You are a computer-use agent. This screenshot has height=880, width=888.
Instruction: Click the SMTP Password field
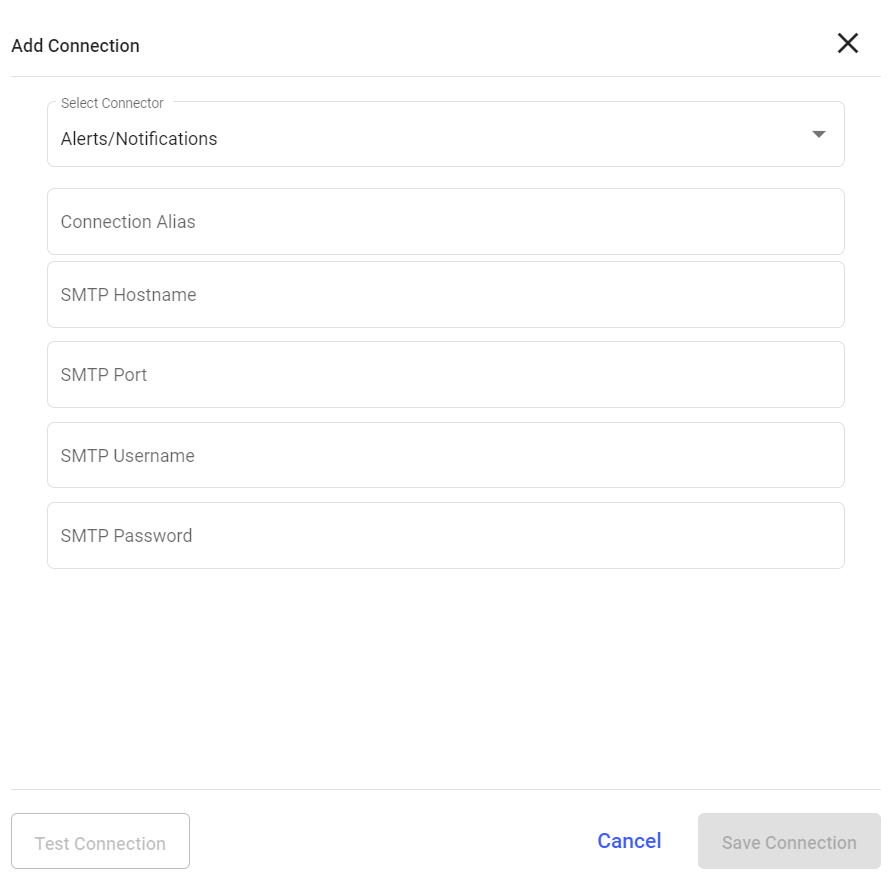445,536
